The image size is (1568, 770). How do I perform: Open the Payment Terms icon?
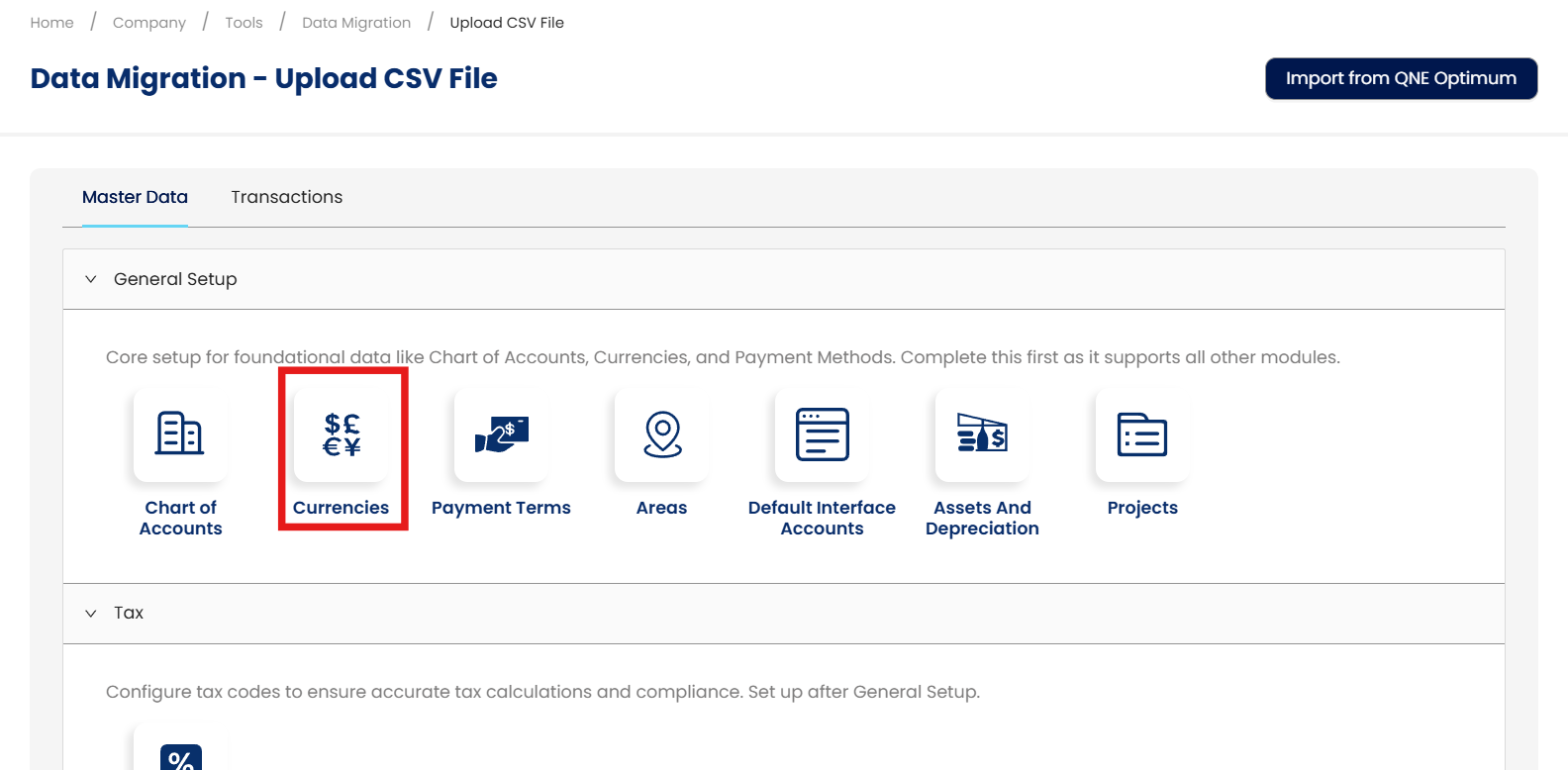(x=502, y=434)
